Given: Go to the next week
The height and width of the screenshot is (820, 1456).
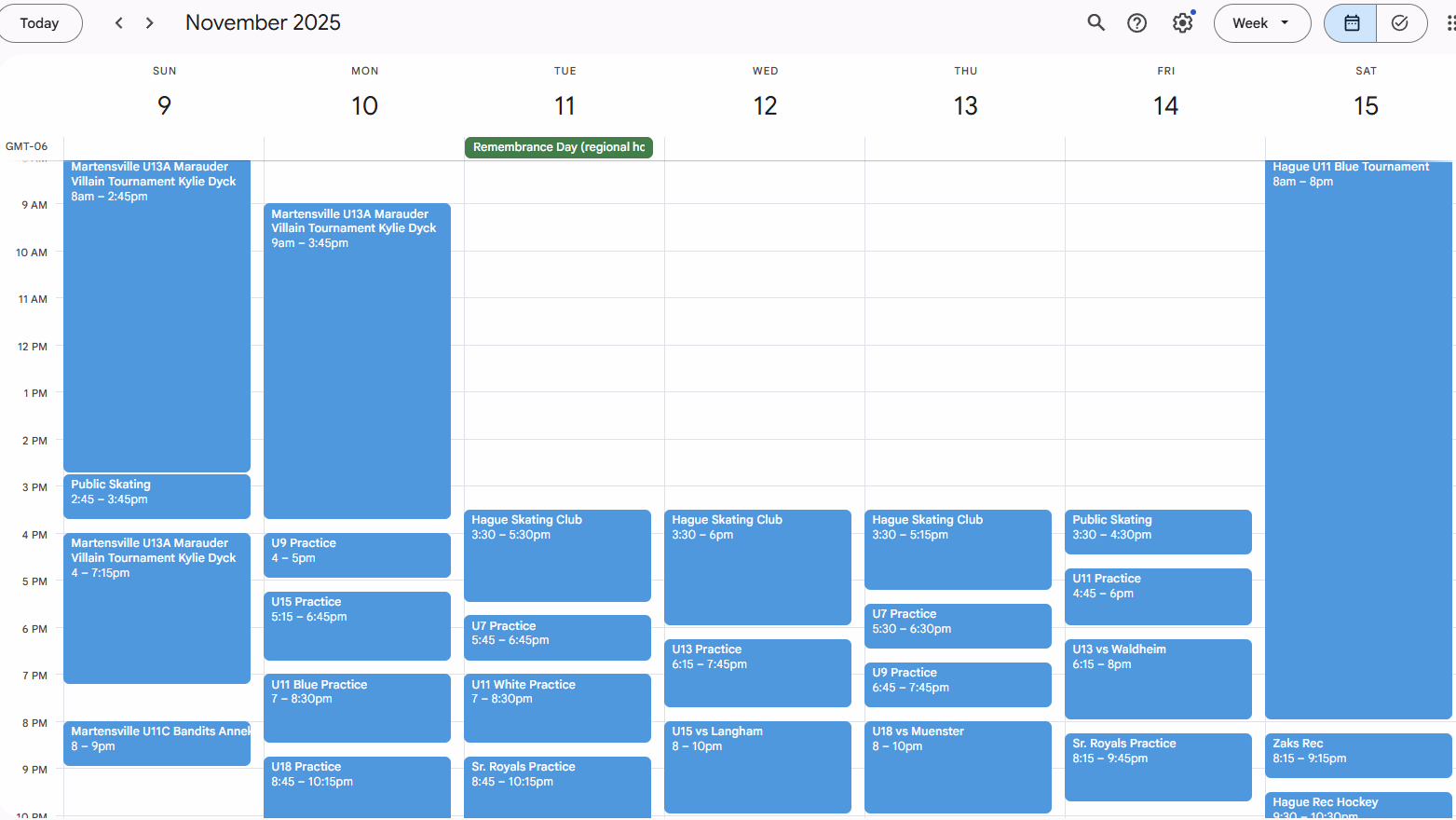Looking at the screenshot, I should click(x=150, y=23).
